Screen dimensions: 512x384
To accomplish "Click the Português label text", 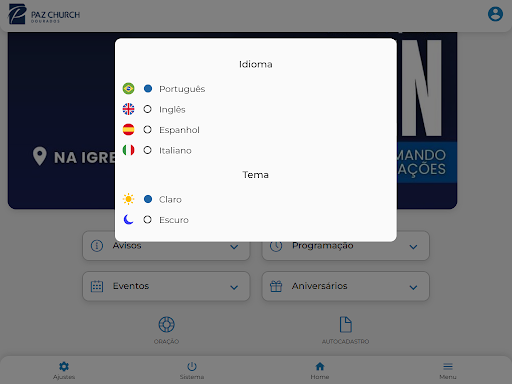I will (x=182, y=89).
